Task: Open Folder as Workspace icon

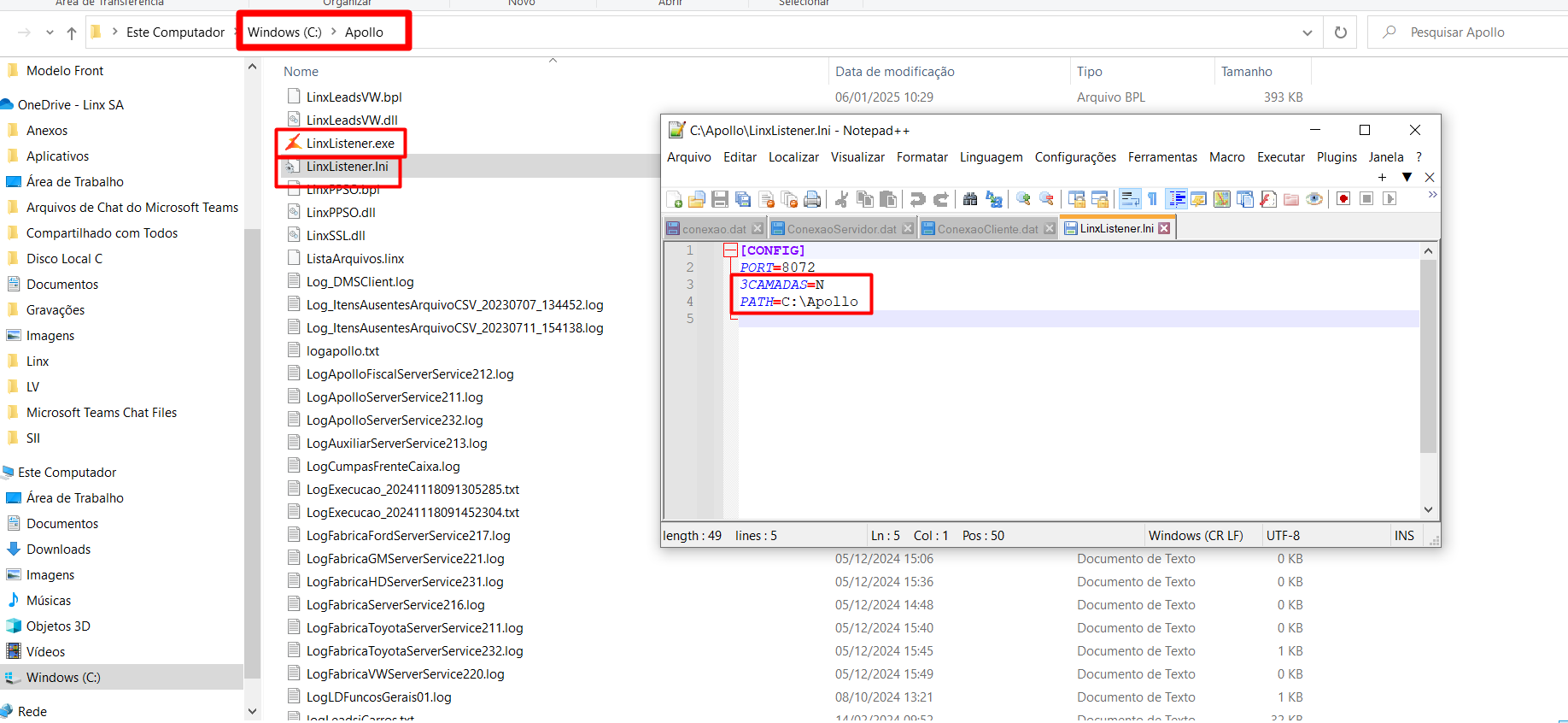Action: click(x=1291, y=199)
